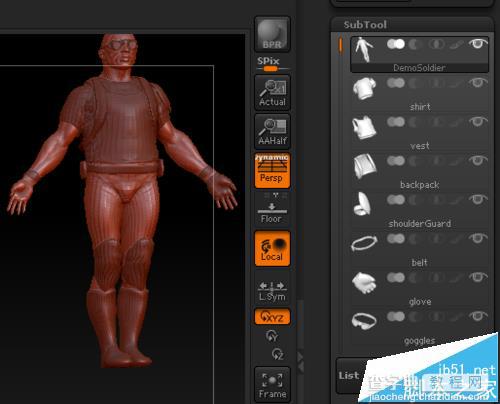Click the 'glove' subtool name
This screenshot has width=500, height=404.
tap(420, 301)
